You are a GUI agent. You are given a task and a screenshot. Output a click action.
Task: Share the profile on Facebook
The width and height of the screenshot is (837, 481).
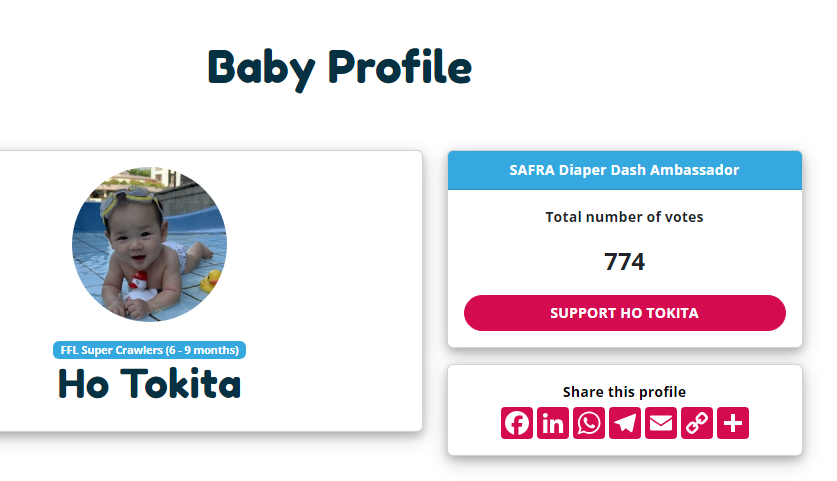[x=517, y=423]
